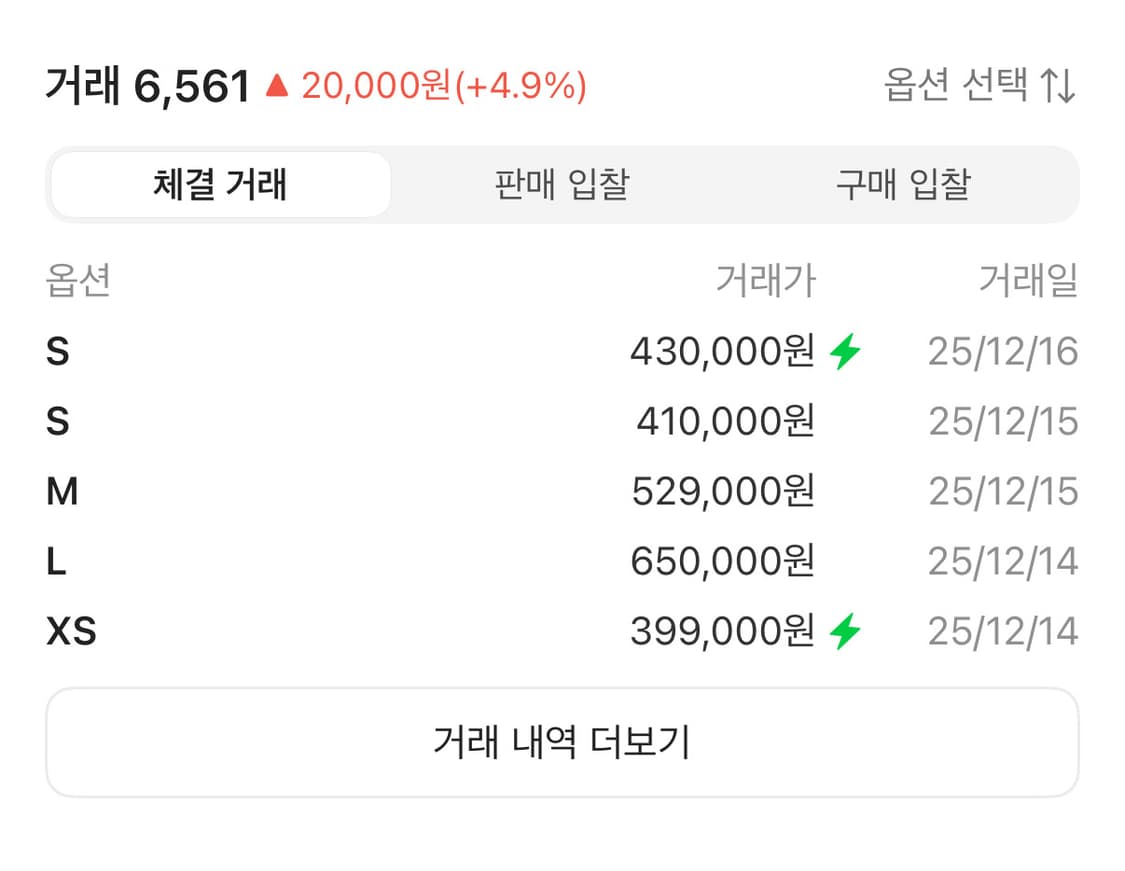Select the 체결 거래 tab
Image resolution: width=1125 pixels, height=871 pixels.
[219, 184]
